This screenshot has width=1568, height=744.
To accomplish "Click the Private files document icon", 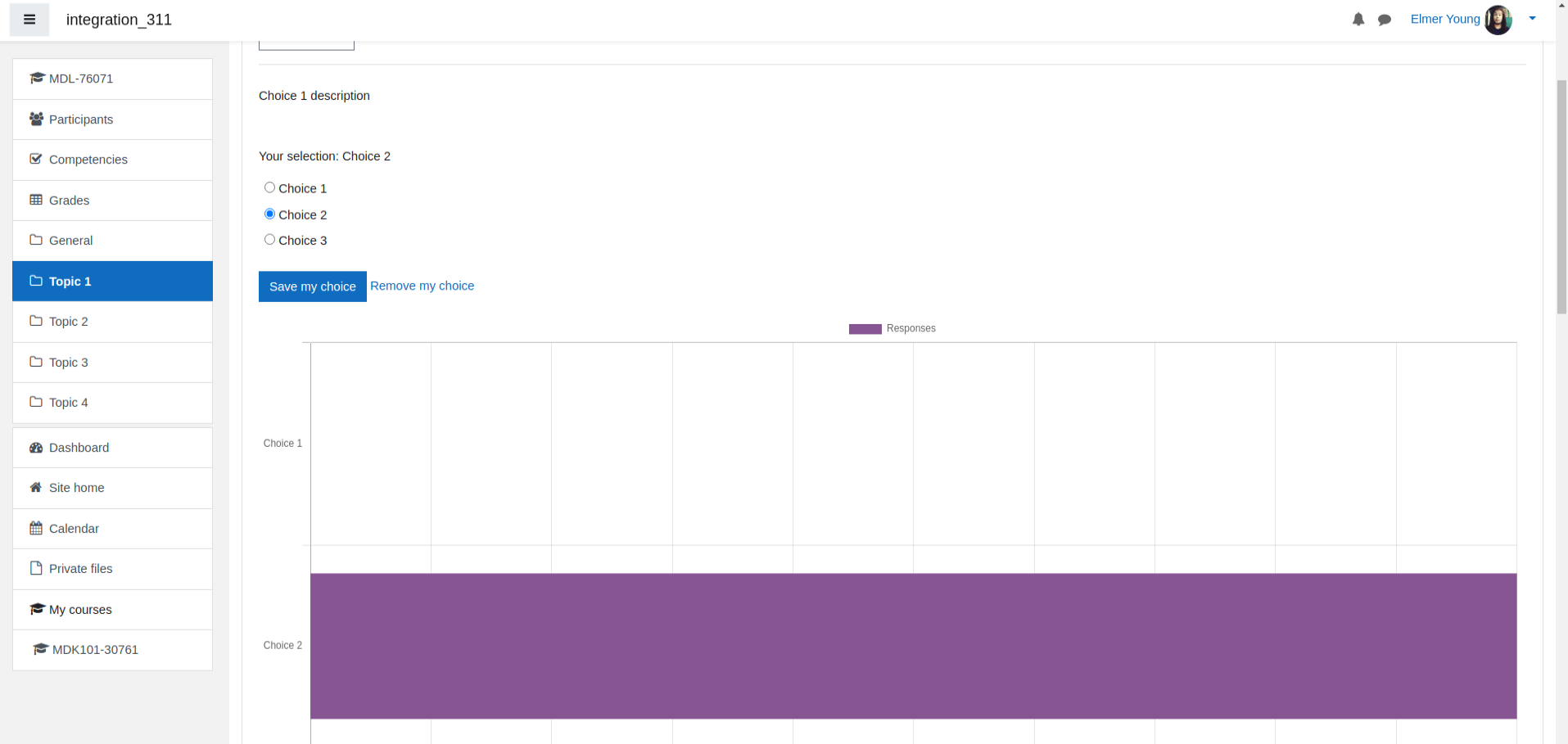I will point(36,568).
